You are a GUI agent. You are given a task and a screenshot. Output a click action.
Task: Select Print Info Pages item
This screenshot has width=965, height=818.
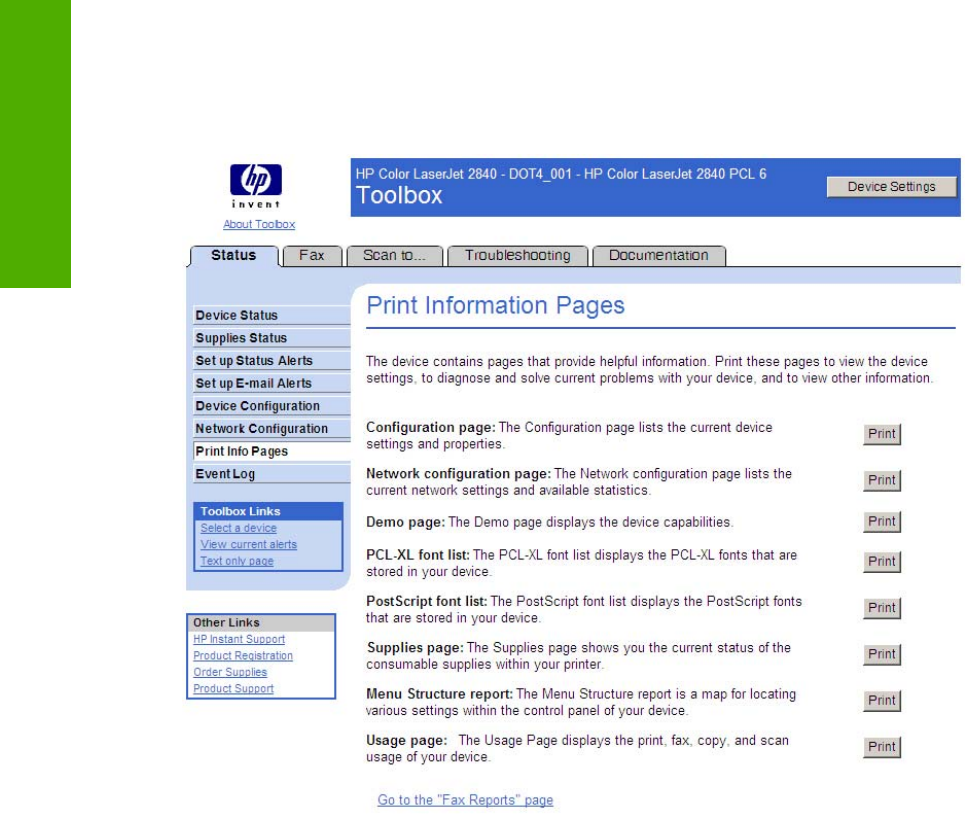(271, 451)
